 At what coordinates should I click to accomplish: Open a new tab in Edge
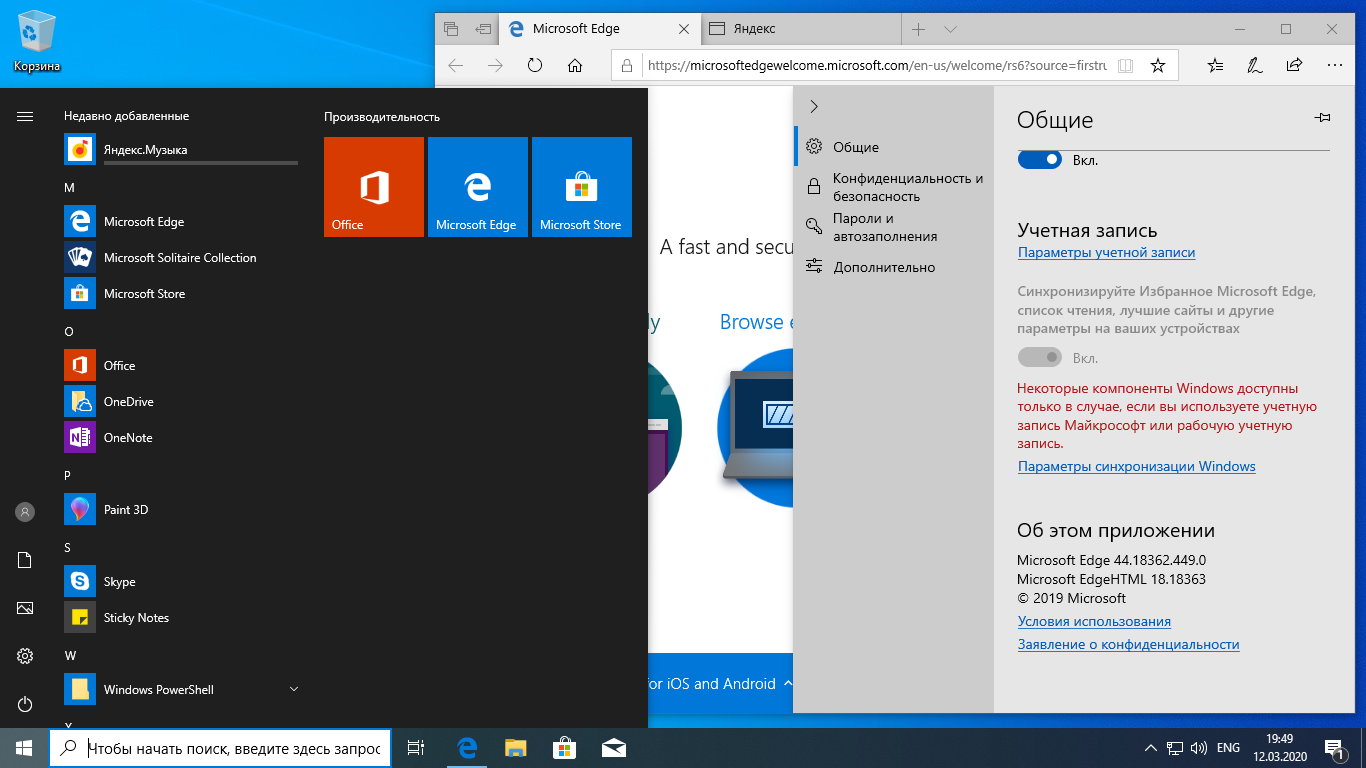[919, 29]
